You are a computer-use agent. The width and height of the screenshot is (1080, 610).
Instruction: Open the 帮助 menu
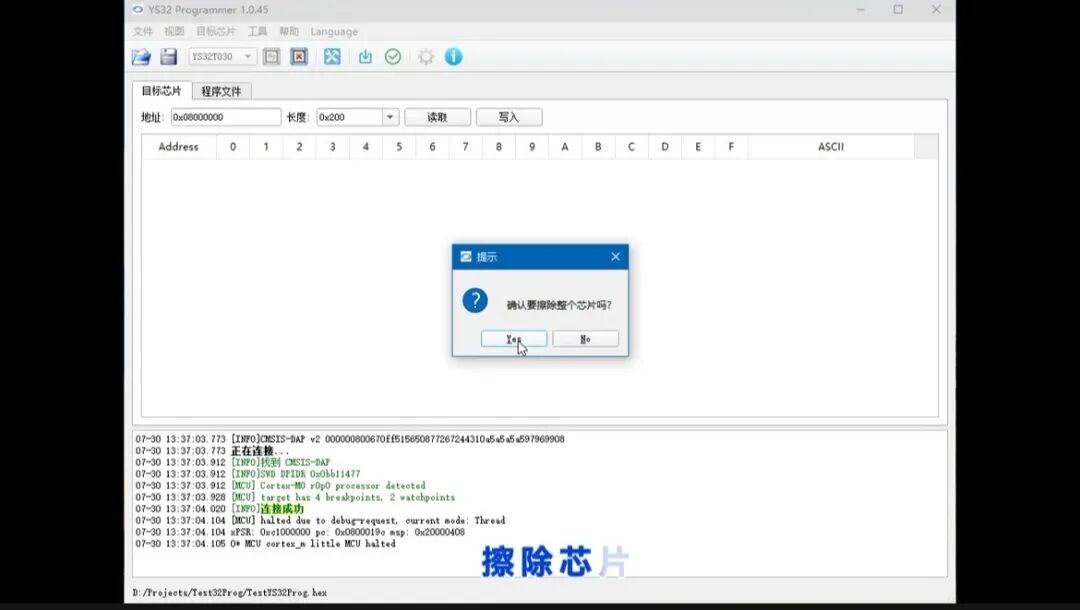(289, 31)
